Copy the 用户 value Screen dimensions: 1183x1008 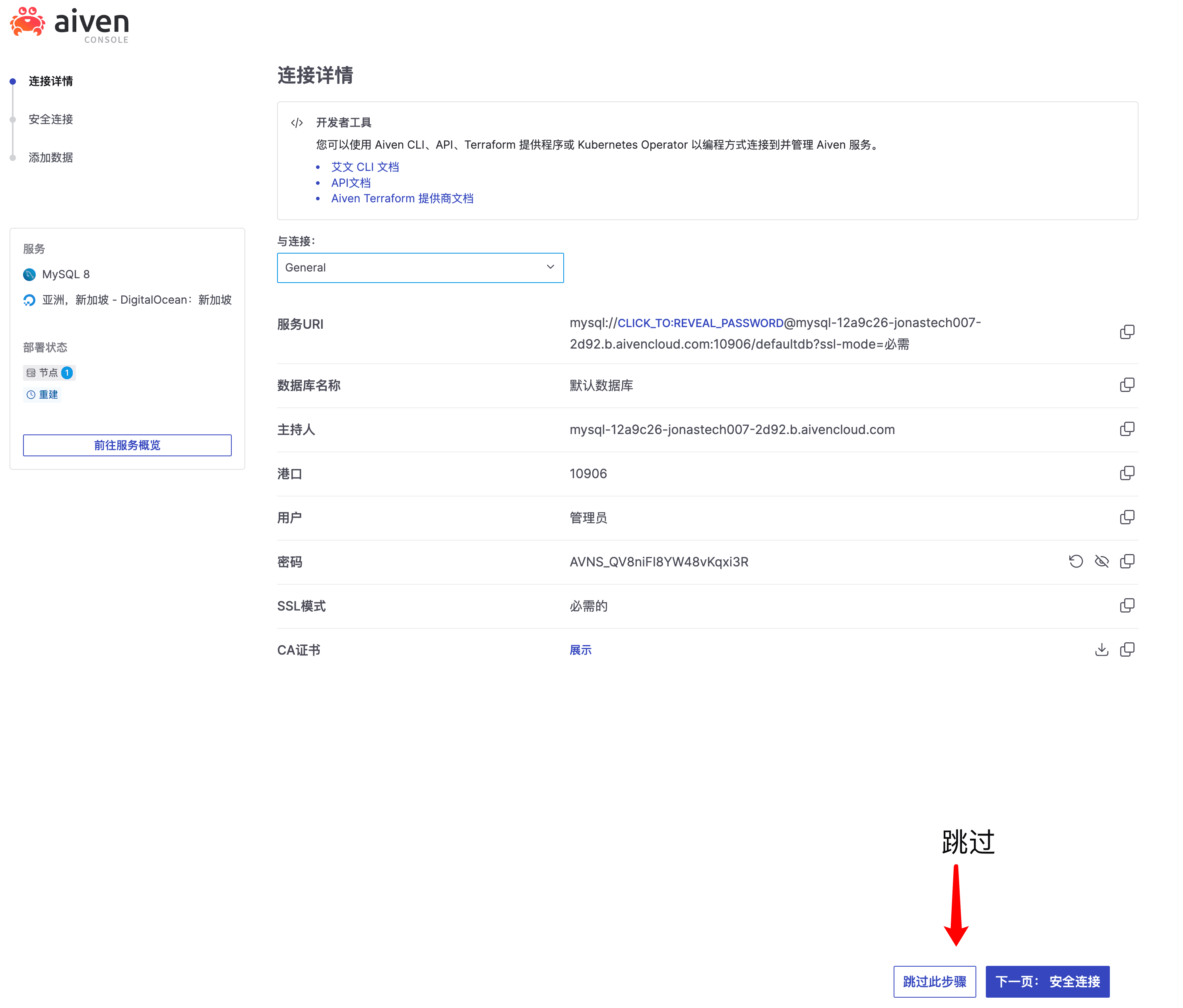click(x=1127, y=517)
